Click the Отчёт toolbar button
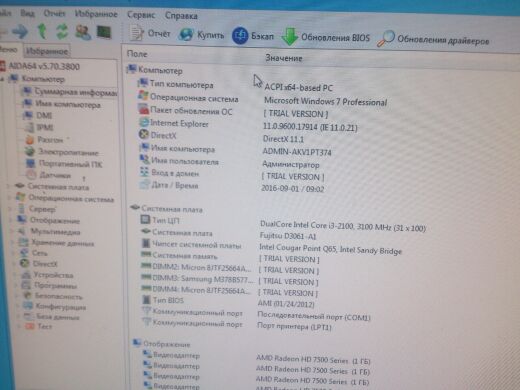 (150, 33)
